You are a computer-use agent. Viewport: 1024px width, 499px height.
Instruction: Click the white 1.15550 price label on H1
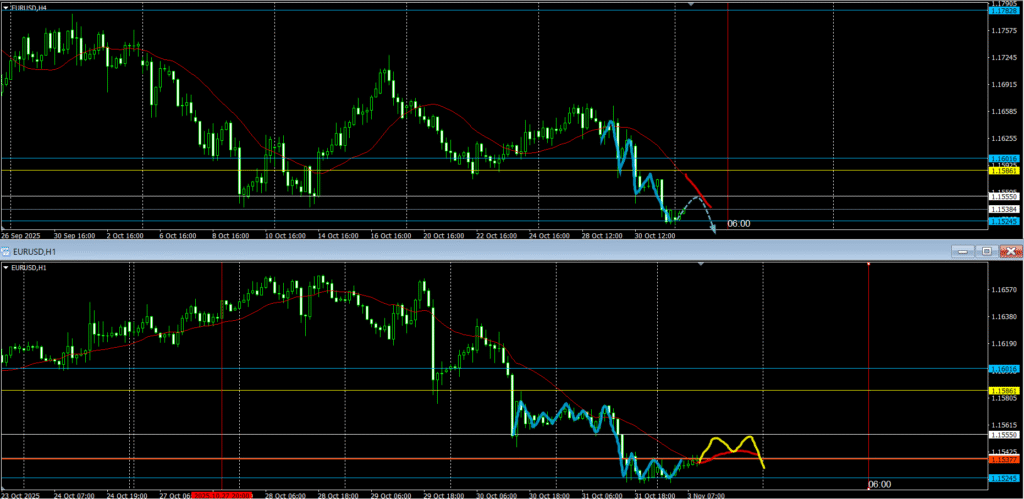pyautogui.click(x=1003, y=435)
